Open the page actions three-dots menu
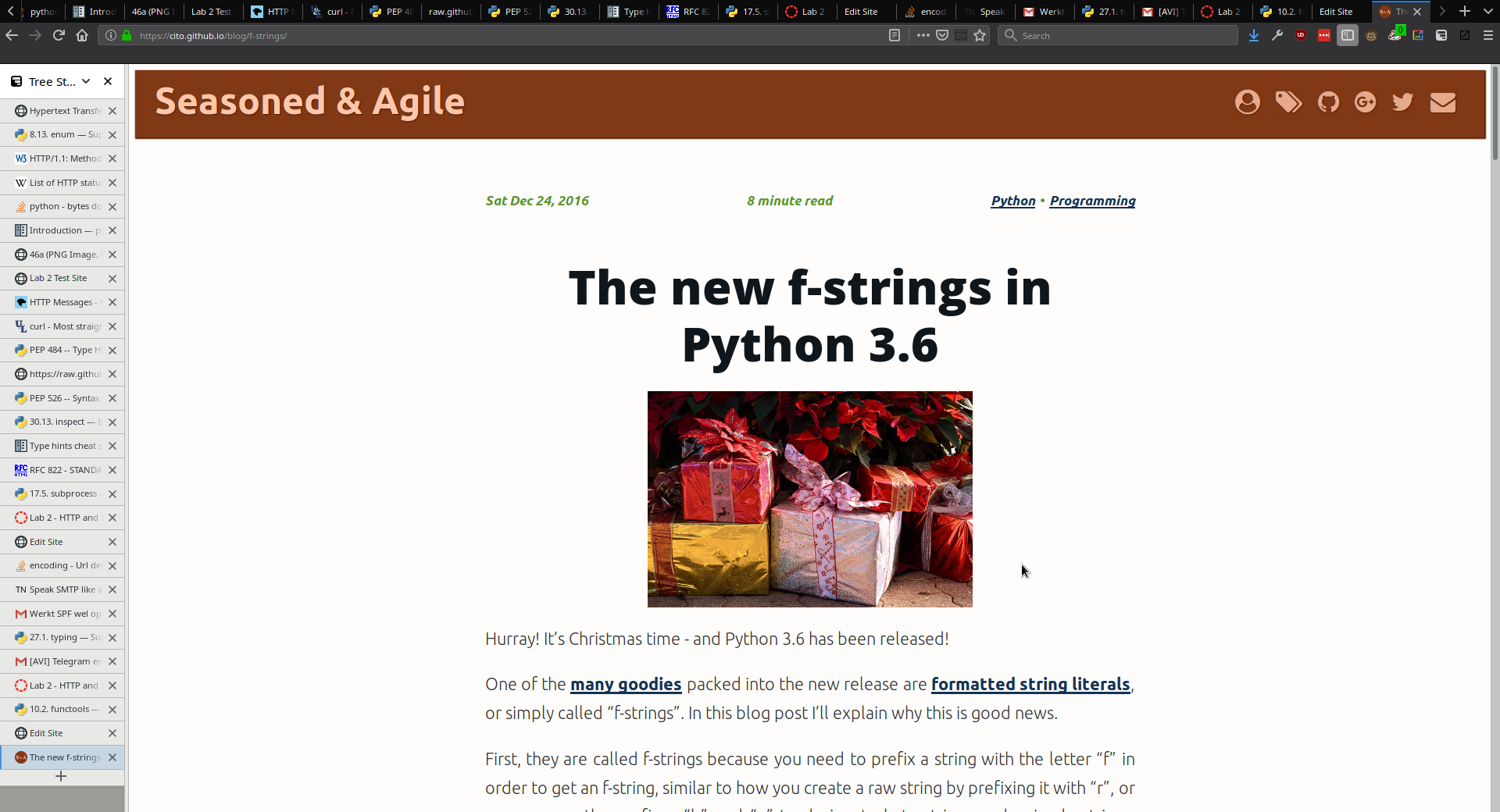The image size is (1500, 812). (923, 35)
